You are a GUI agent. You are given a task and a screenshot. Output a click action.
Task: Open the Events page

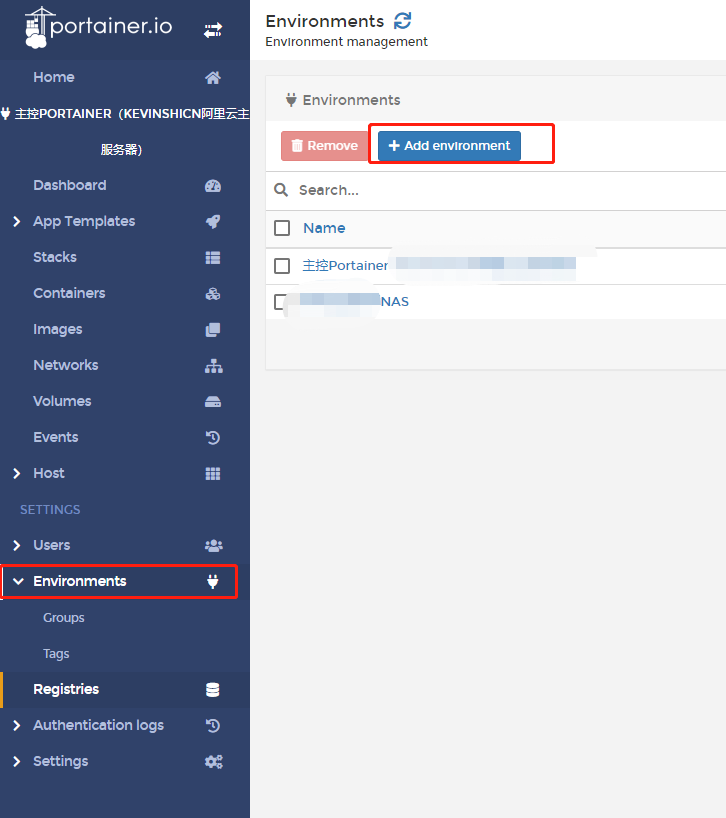click(56, 437)
